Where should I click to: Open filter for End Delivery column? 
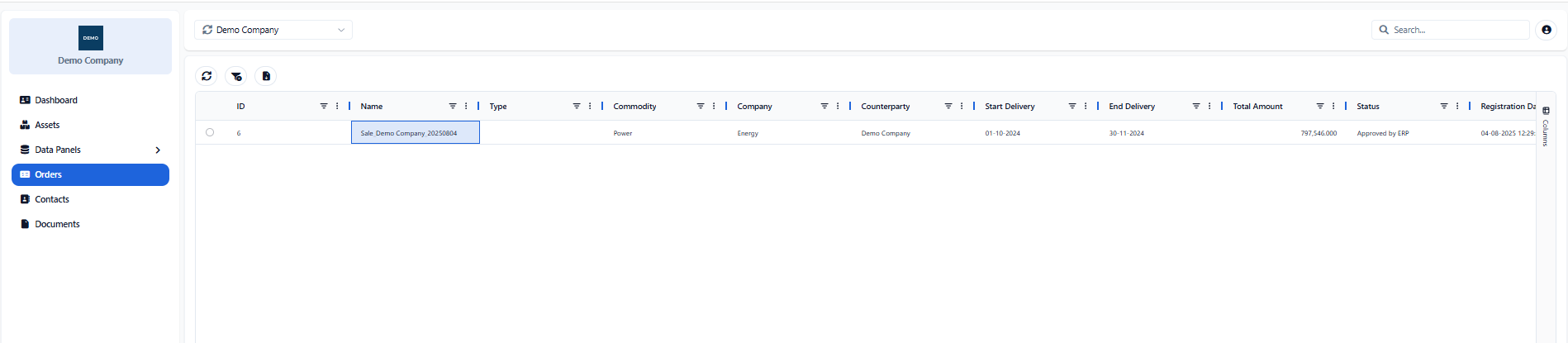pos(1196,106)
